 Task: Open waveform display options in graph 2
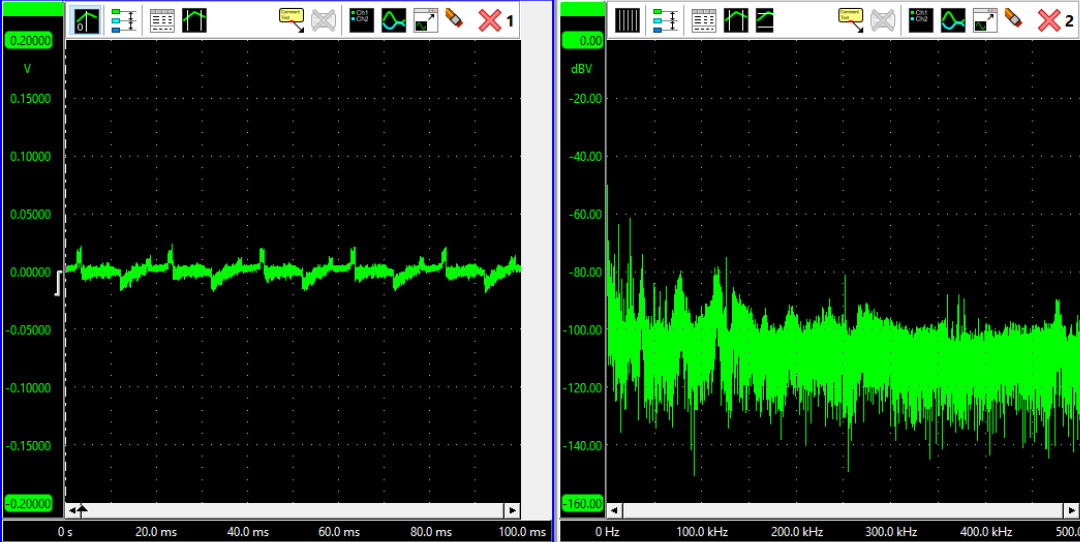pos(954,21)
